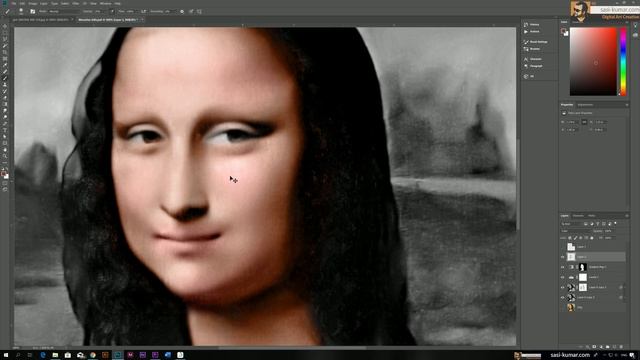Toggle visibility of the Gradient Map layer

click(562, 267)
